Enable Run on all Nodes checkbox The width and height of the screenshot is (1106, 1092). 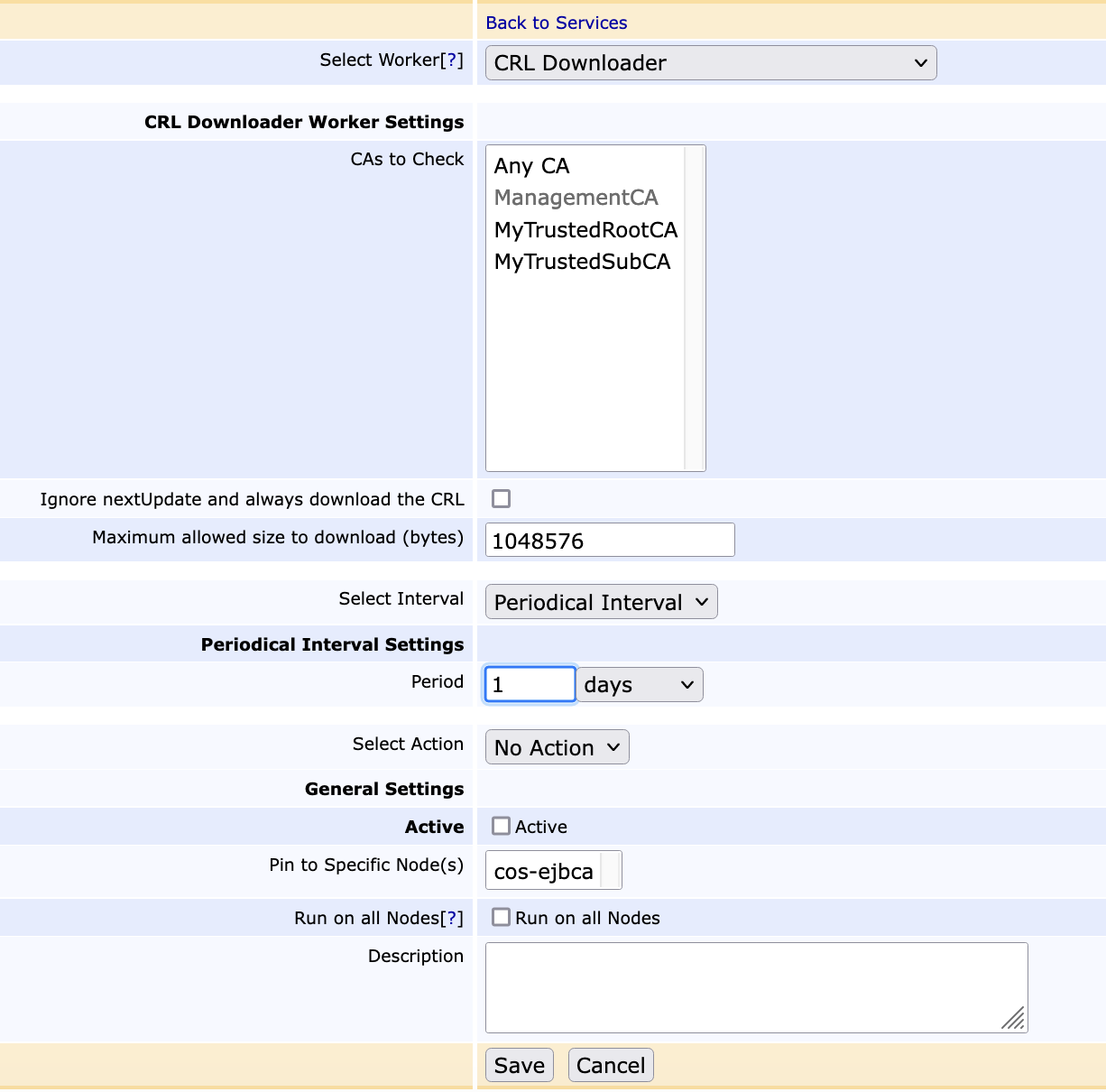click(x=501, y=918)
